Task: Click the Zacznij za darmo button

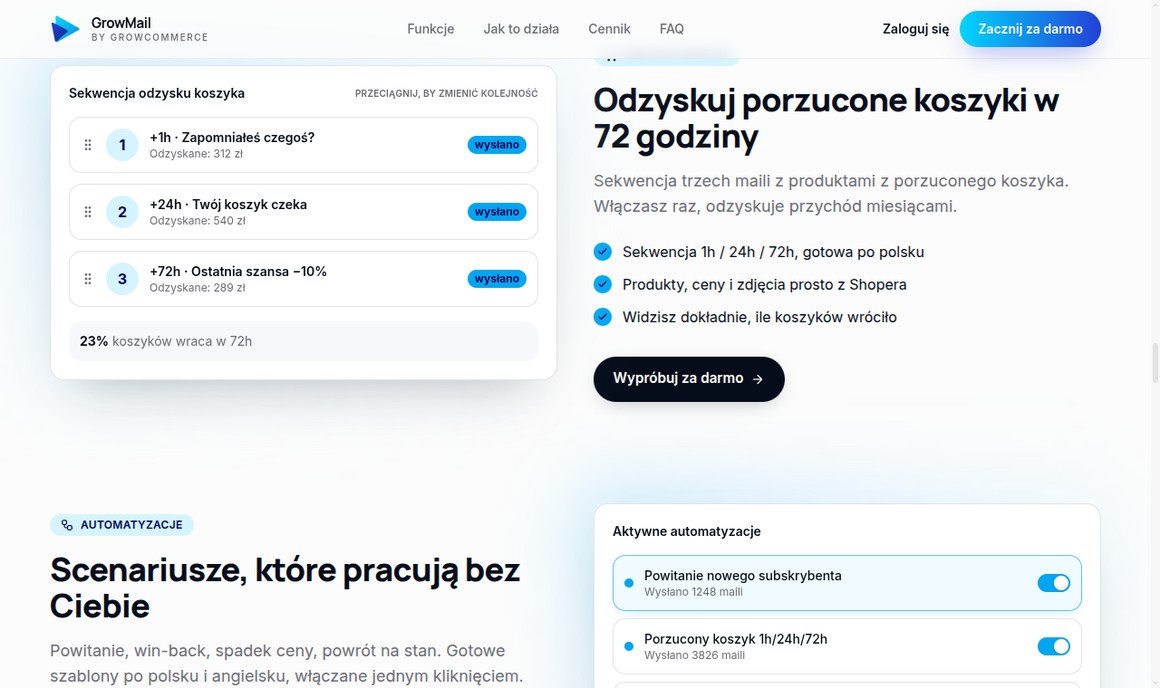Action: click(x=1030, y=29)
